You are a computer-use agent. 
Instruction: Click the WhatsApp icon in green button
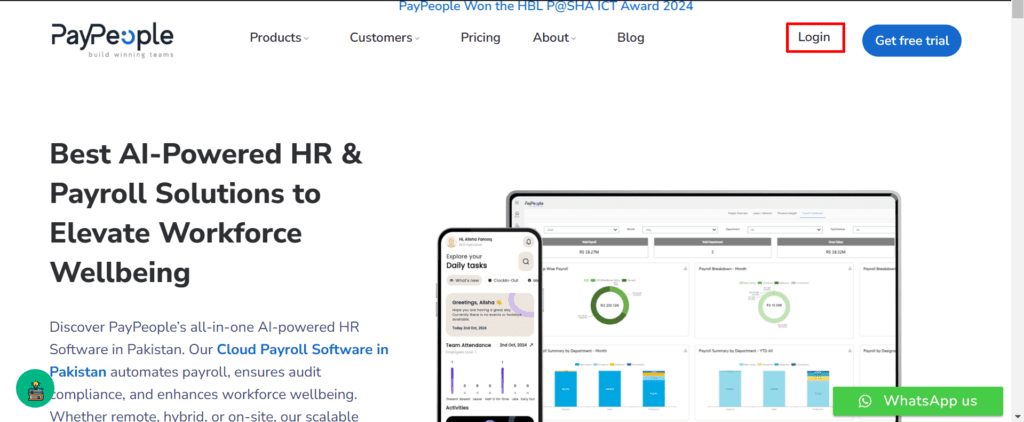(865, 401)
